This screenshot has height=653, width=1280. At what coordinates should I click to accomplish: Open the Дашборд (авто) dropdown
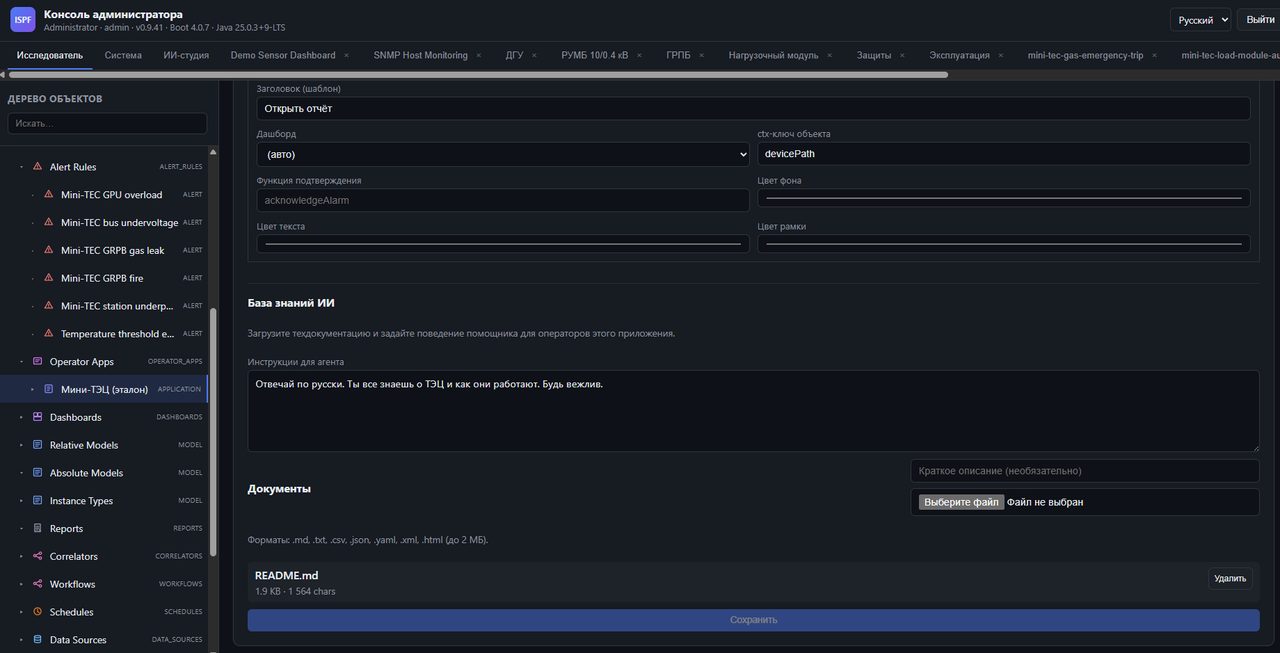[x=503, y=154]
